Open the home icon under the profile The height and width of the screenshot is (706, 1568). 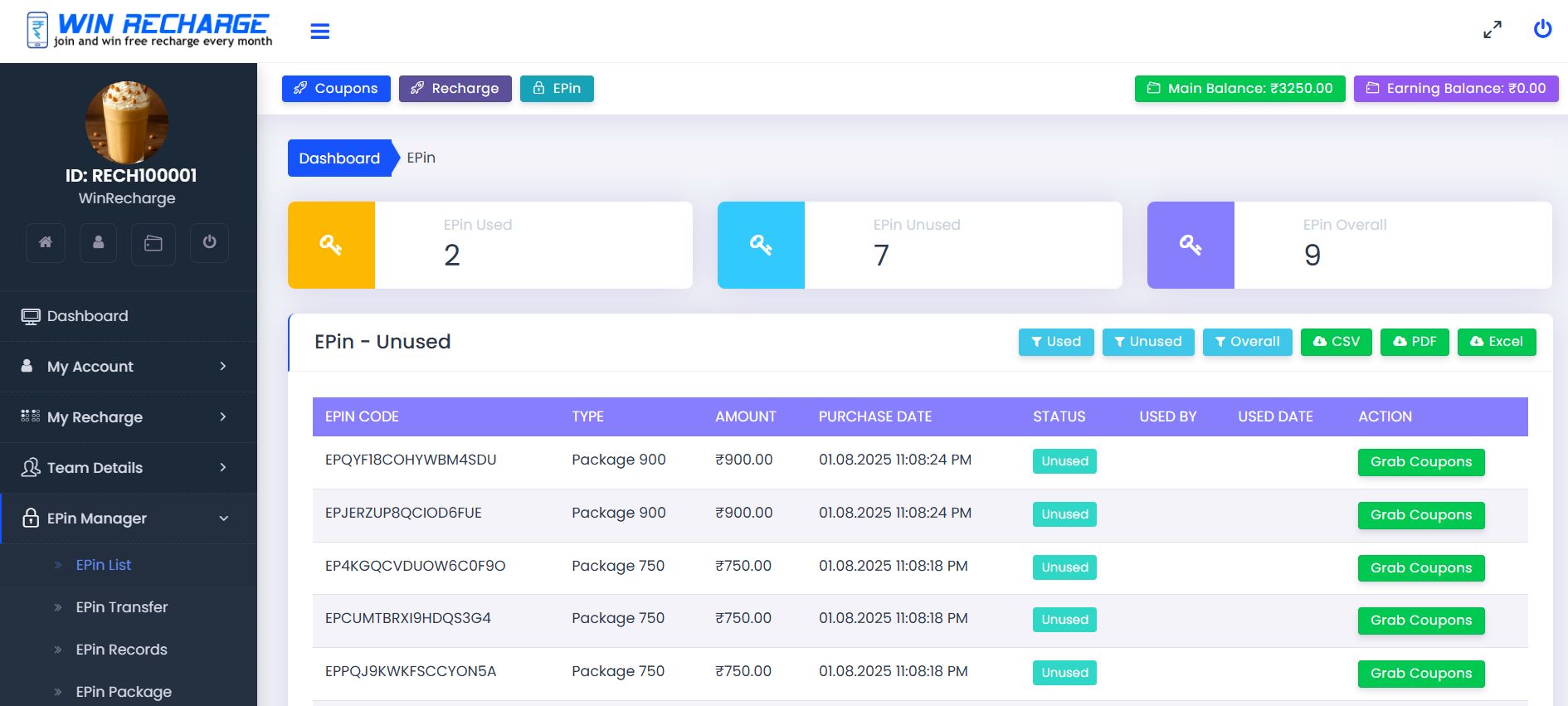coord(46,242)
